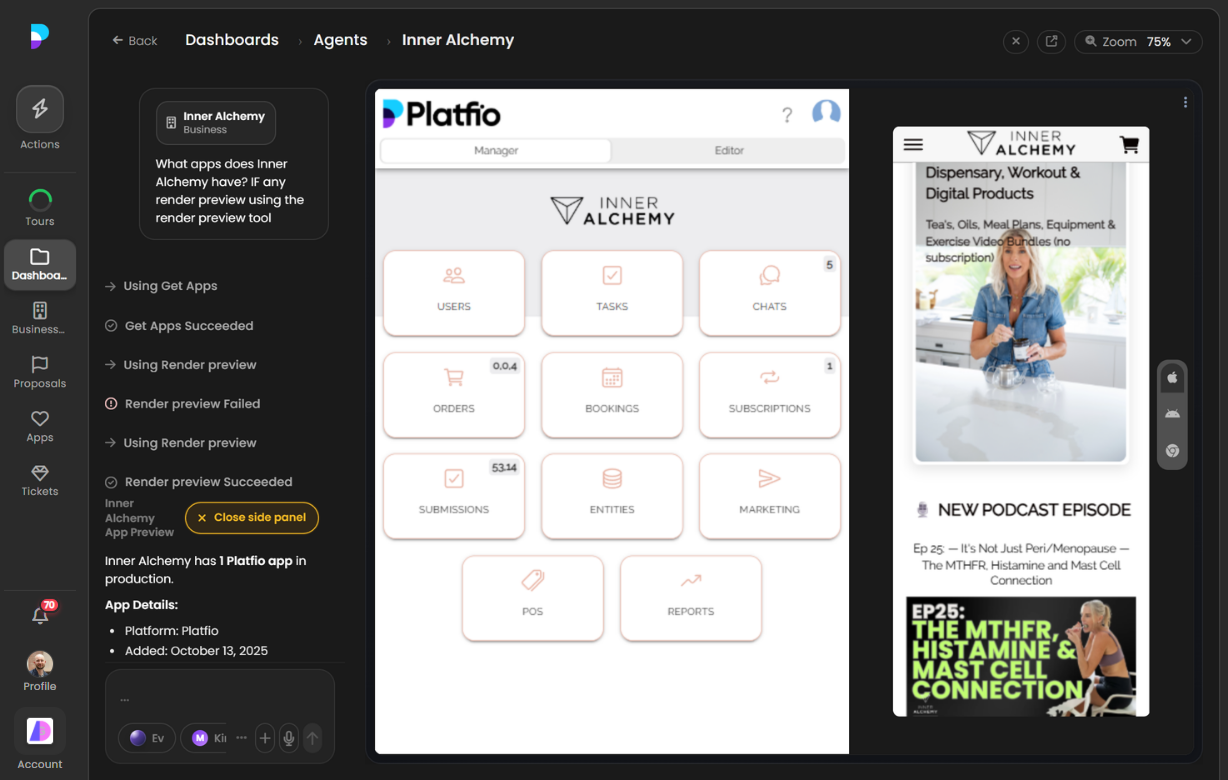The height and width of the screenshot is (780, 1228).
Task: Go to Agents breadcrumb
Action: [x=340, y=40]
